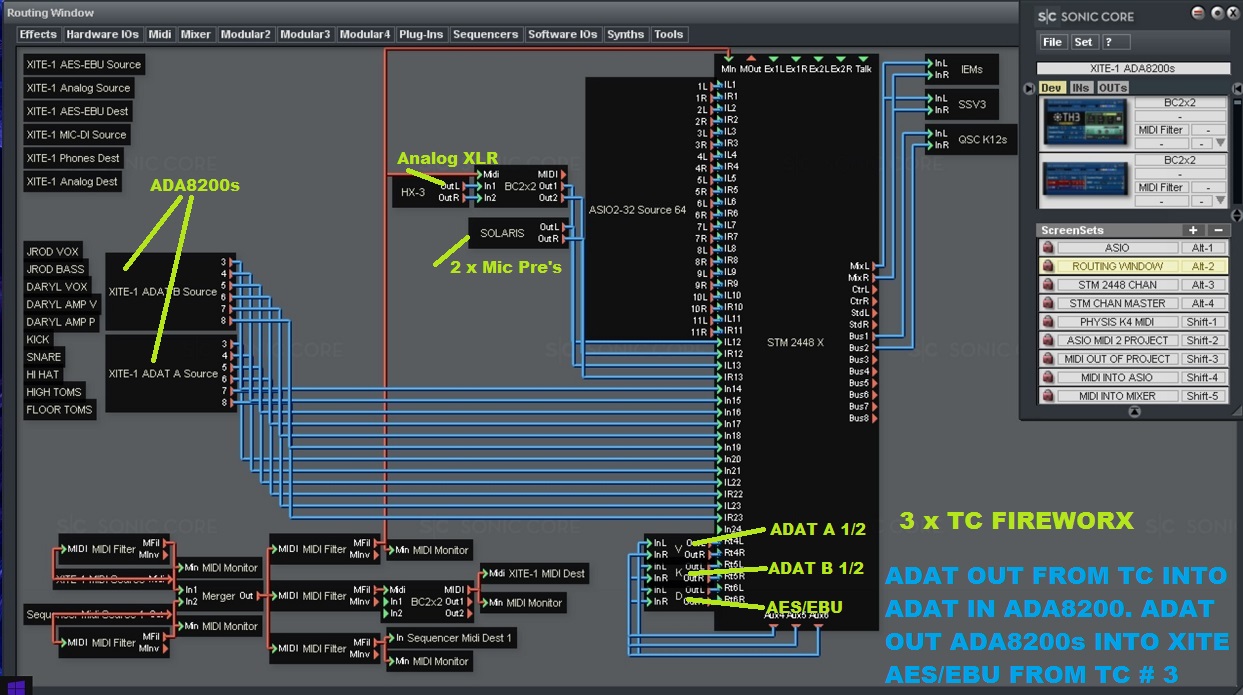The height and width of the screenshot is (695, 1243).
Task: Select the XITE-1 Analog Source module
Action: pyautogui.click(x=79, y=88)
